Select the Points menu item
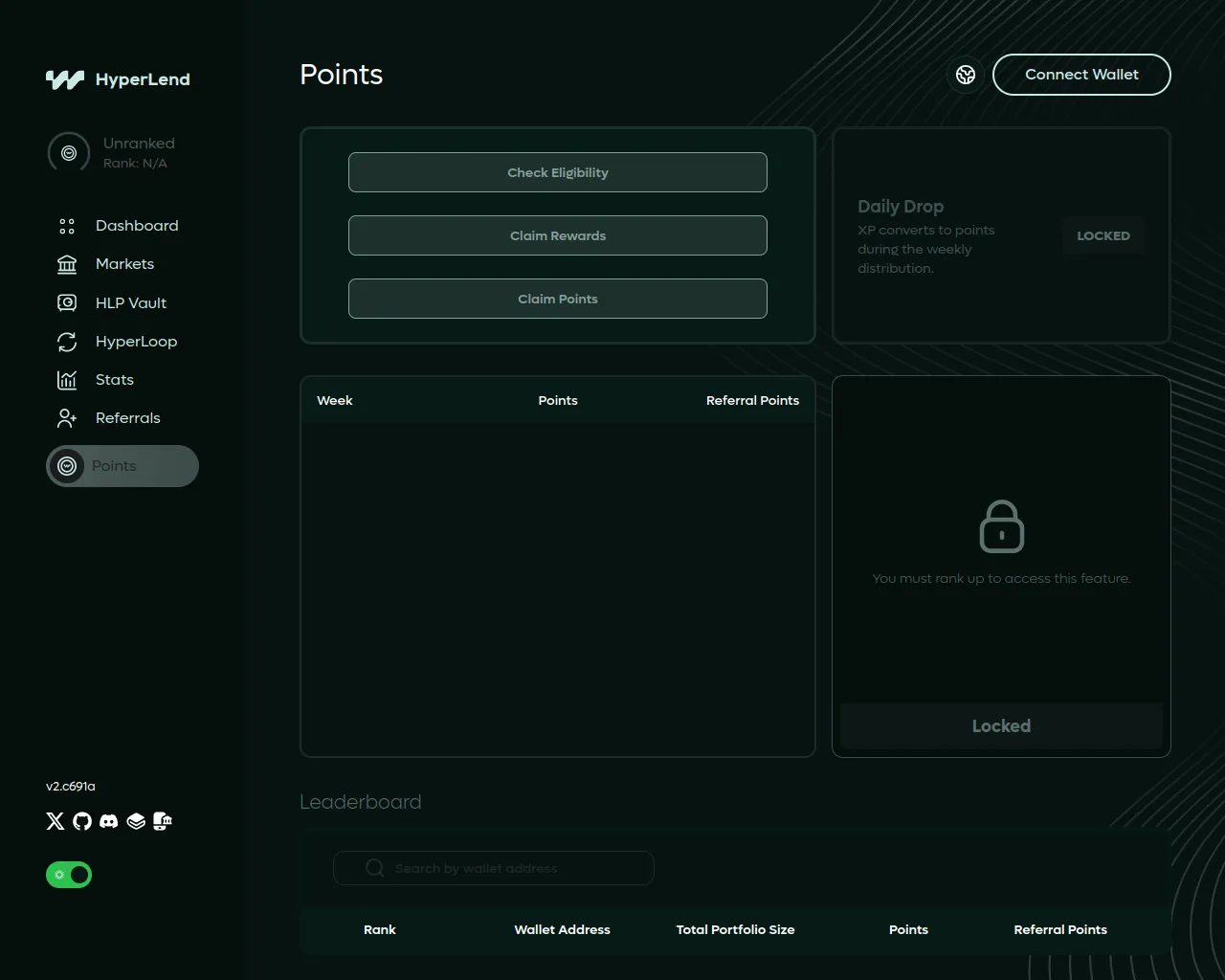Screen dimensions: 1225x980 122,466
